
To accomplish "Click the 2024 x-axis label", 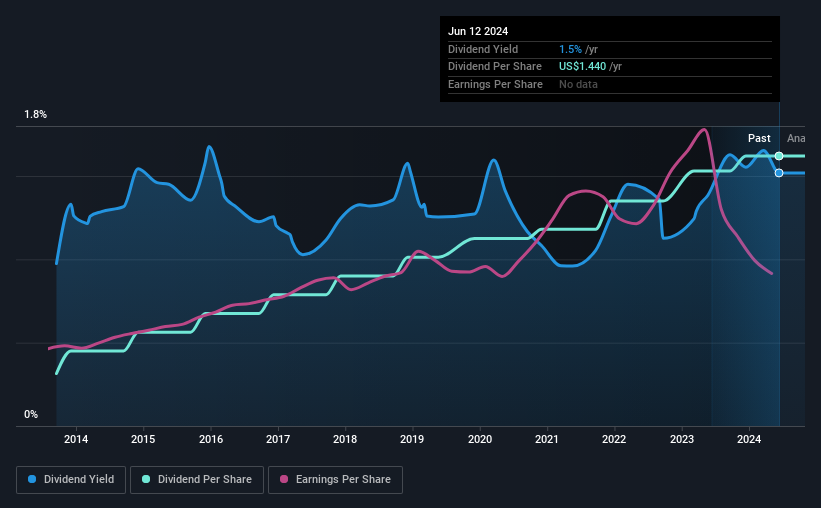I will coord(749,439).
